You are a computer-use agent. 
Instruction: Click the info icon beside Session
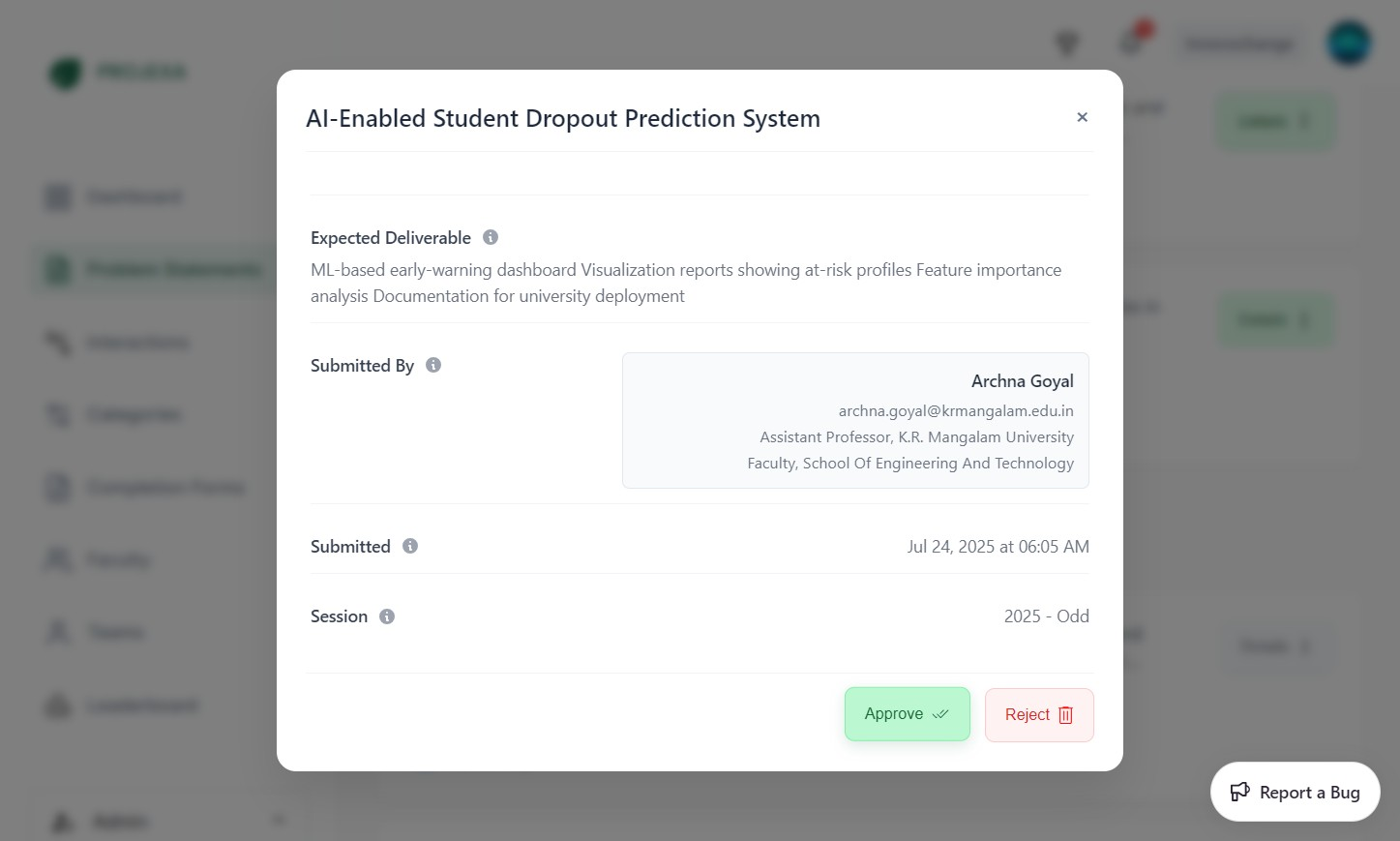point(386,616)
